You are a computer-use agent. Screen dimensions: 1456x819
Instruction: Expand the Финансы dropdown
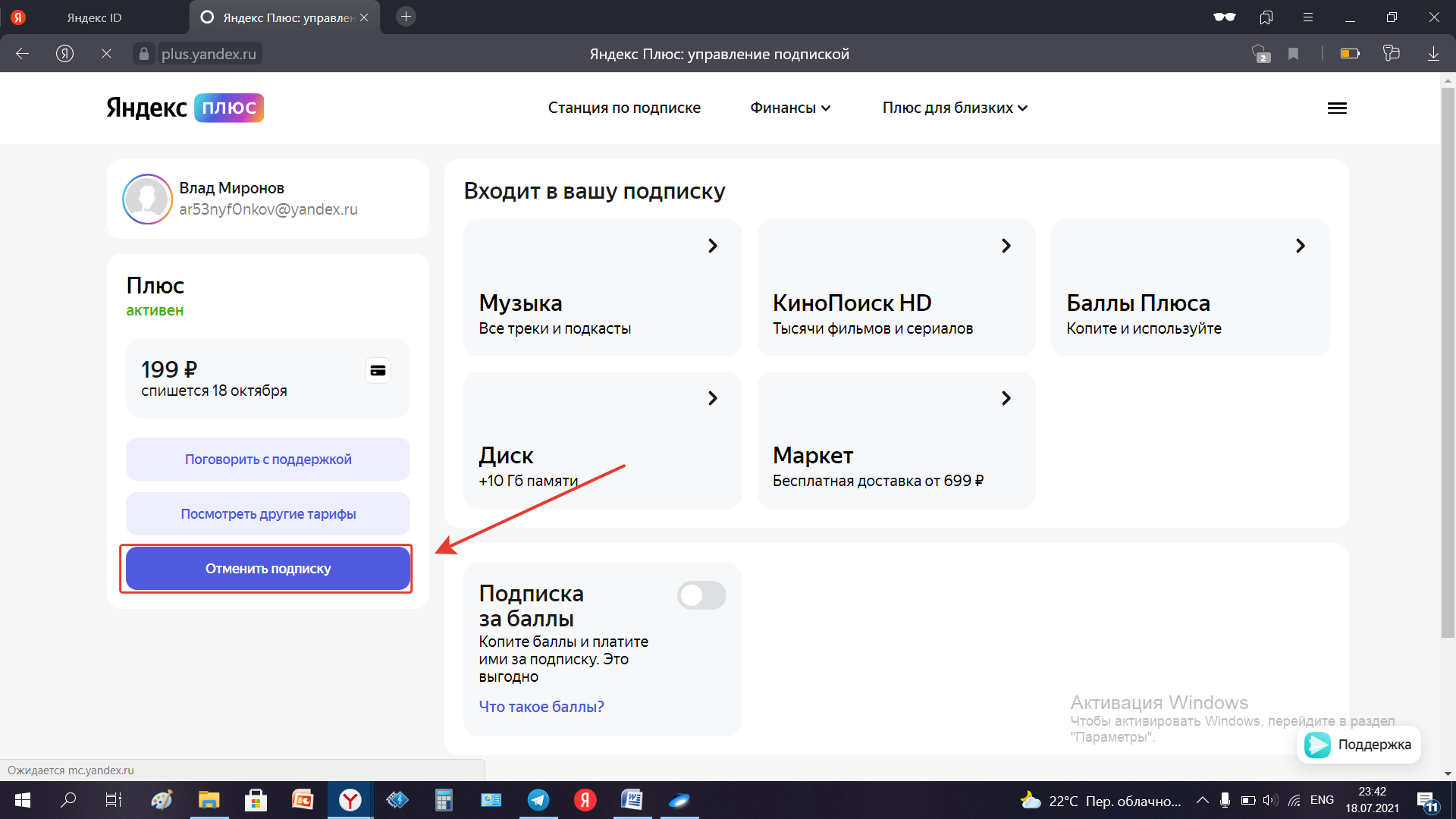[790, 108]
